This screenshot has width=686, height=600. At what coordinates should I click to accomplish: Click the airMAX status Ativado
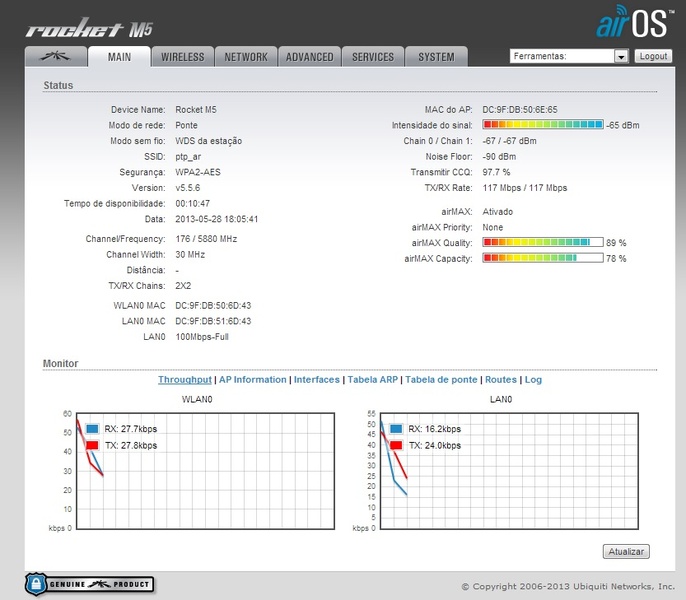(497, 212)
